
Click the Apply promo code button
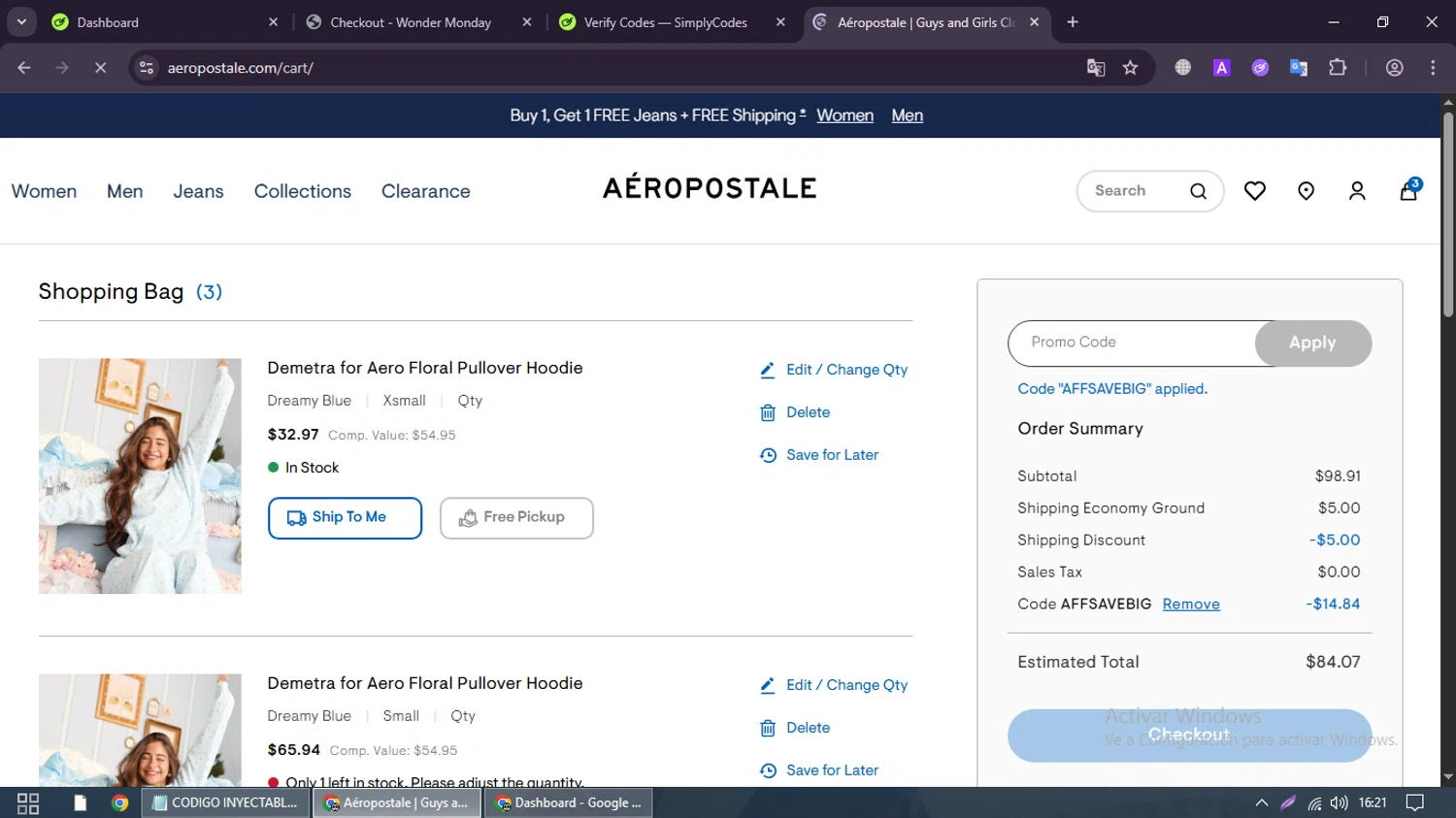coord(1312,343)
